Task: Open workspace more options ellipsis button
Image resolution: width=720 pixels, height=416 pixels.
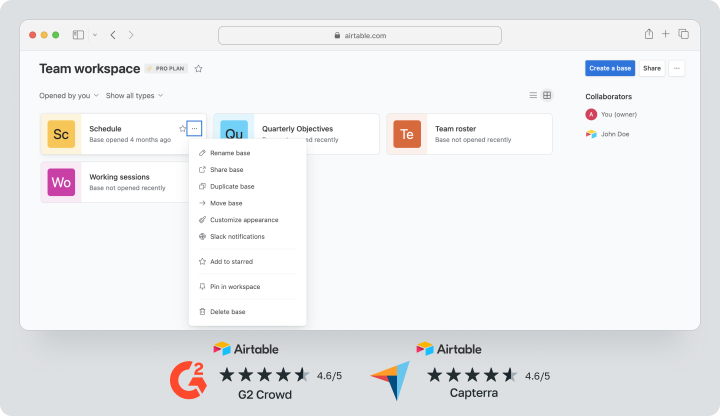Action: (677, 68)
